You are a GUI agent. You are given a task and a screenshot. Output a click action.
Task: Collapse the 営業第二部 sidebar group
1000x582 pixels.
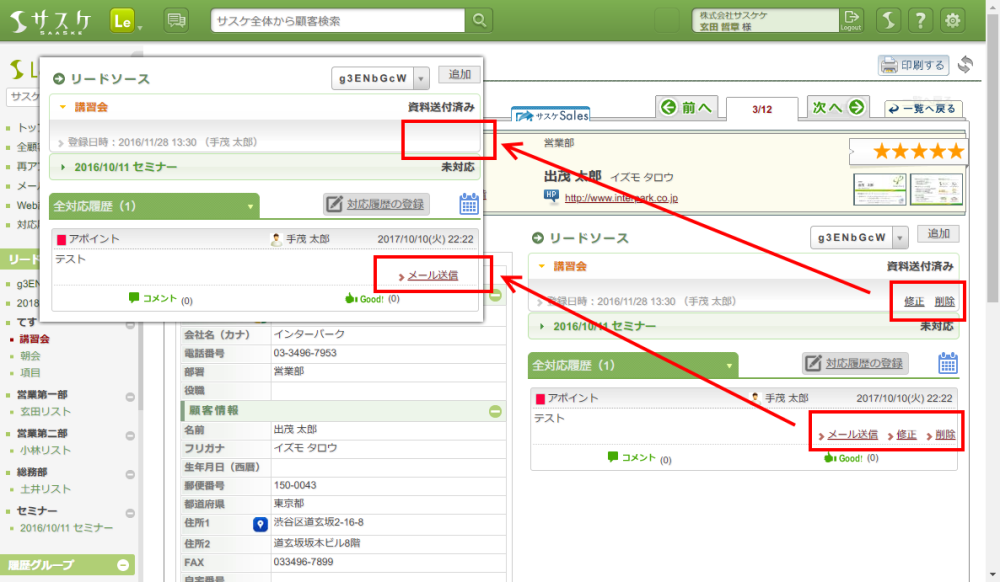point(130,435)
